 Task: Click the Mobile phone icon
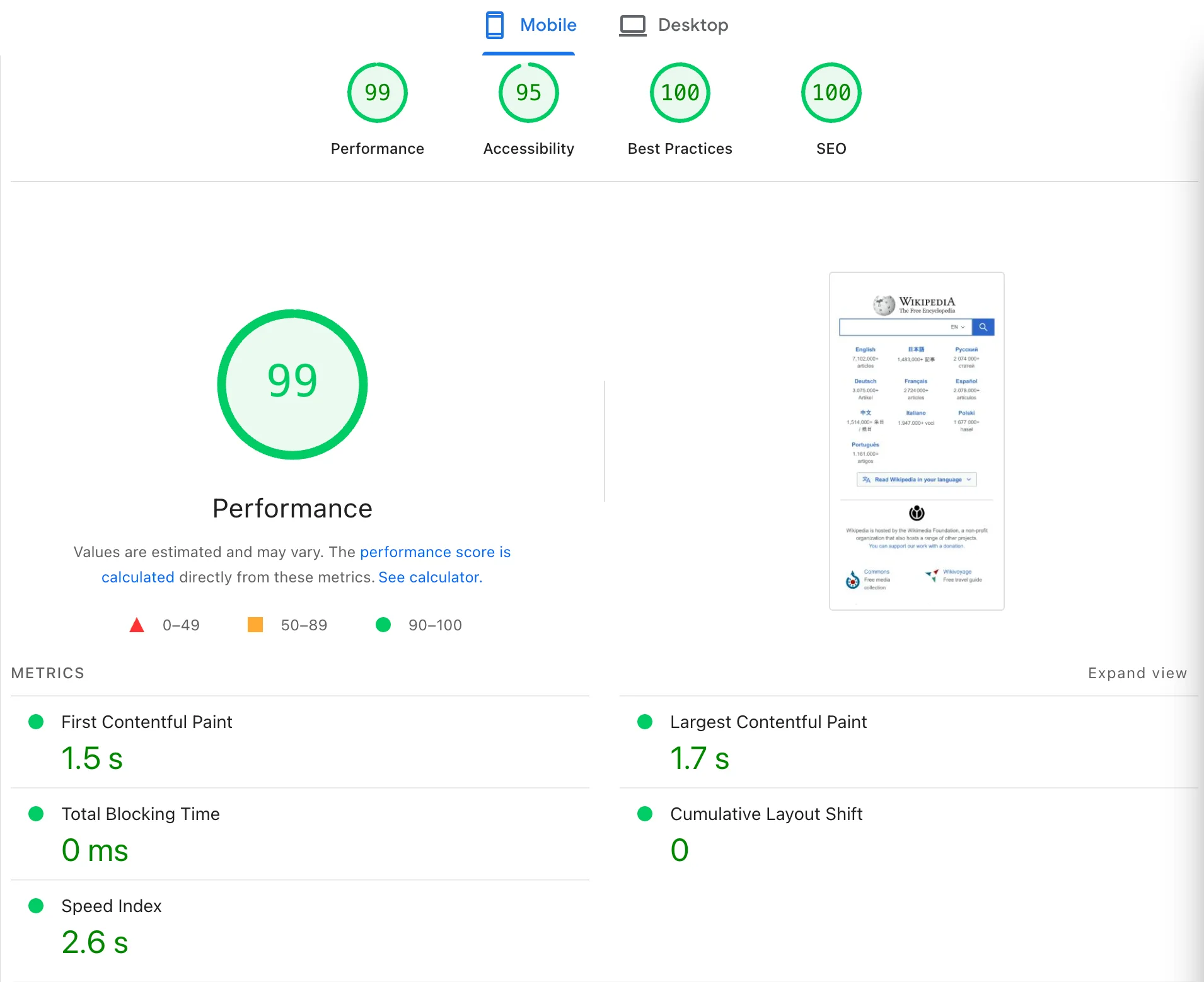point(494,25)
